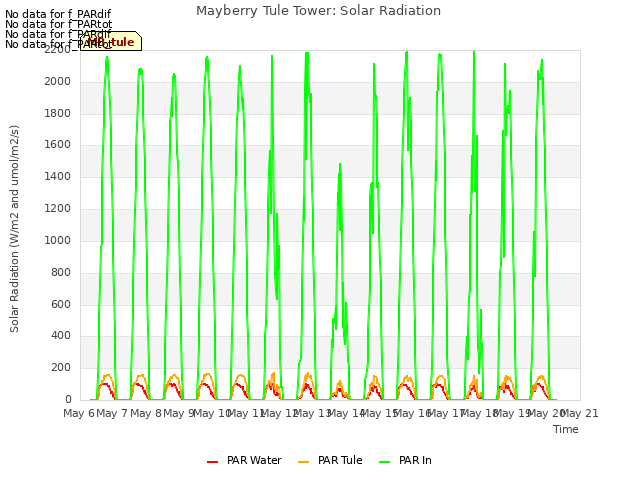Click the 800 y-axis tick label
Screen dimensions: 640x480
point(61,273)
